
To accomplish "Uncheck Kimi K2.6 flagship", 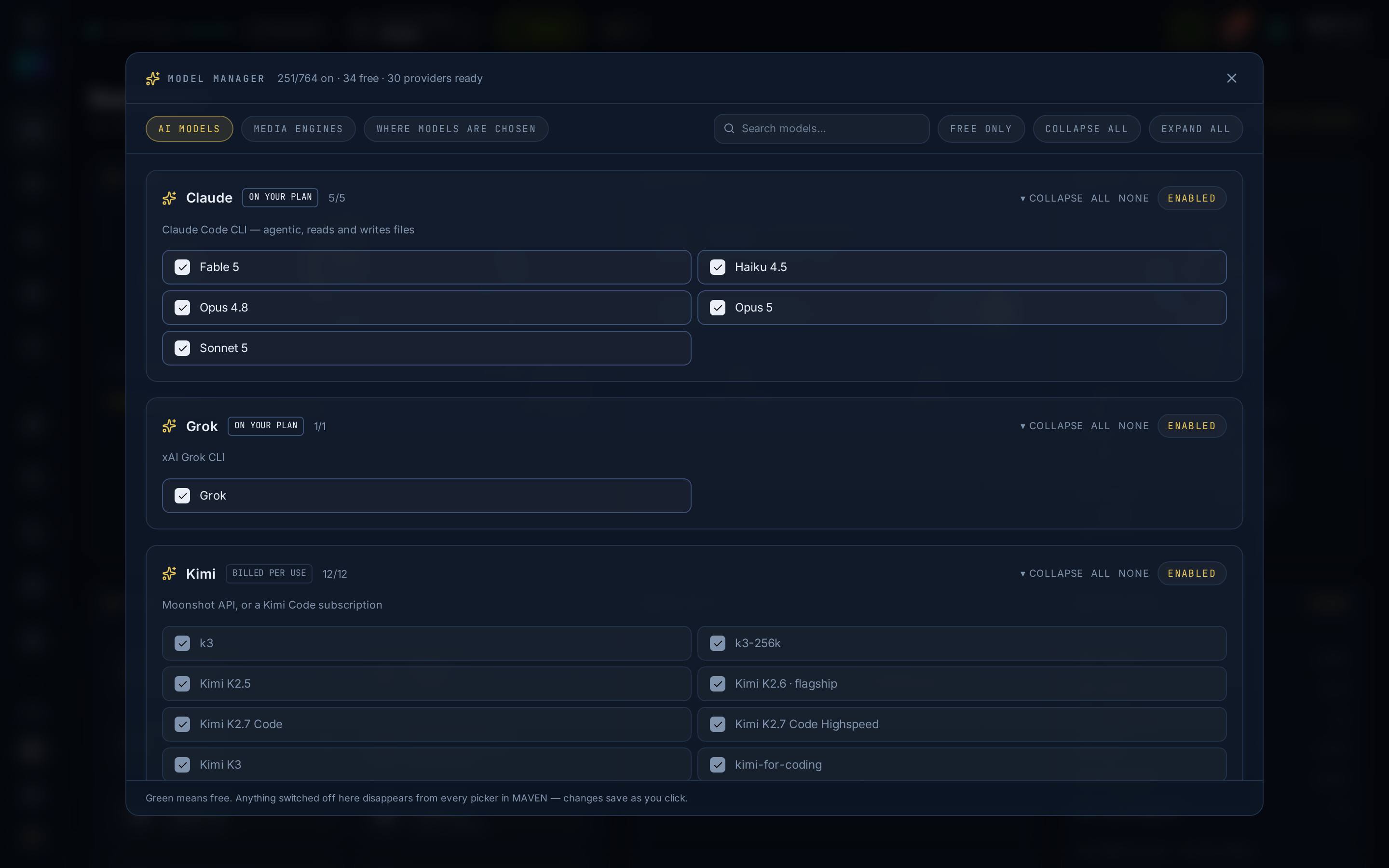I will coord(718,684).
